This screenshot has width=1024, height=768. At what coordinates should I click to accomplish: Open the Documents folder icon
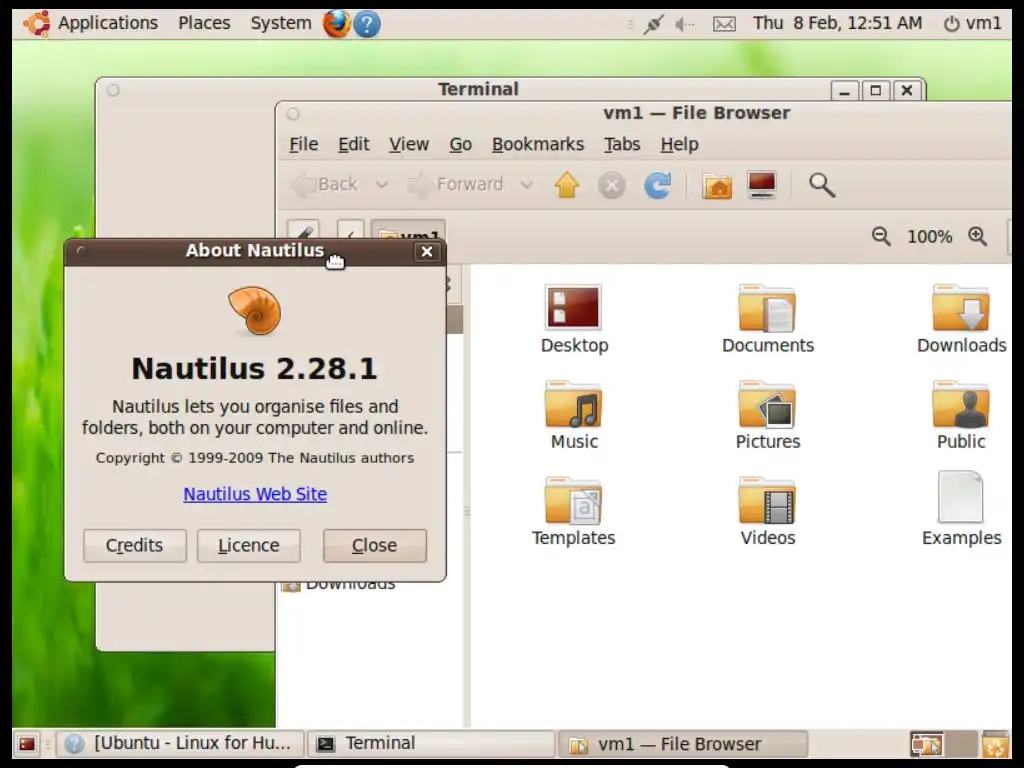point(767,308)
